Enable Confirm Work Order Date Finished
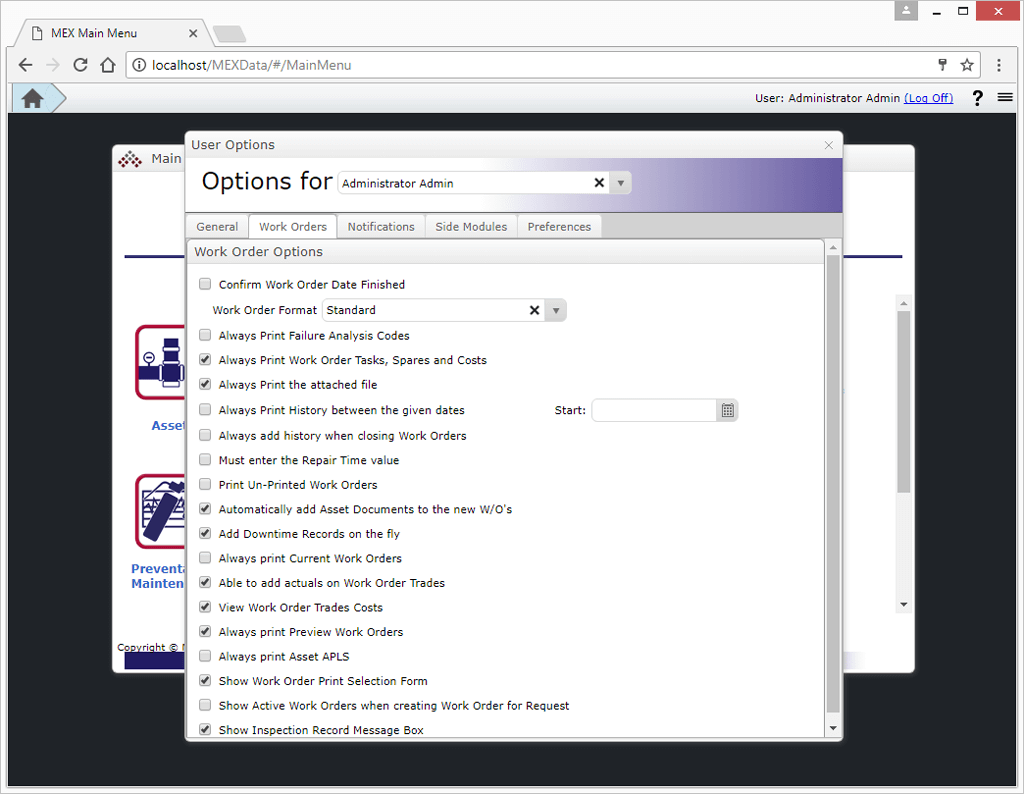This screenshot has height=794, width=1024. pos(205,284)
